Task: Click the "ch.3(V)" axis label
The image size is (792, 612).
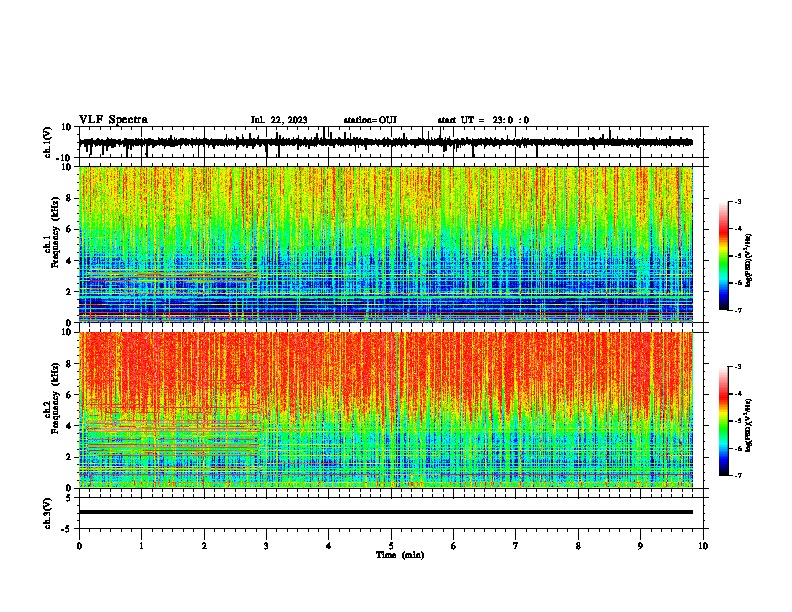Action: point(48,513)
